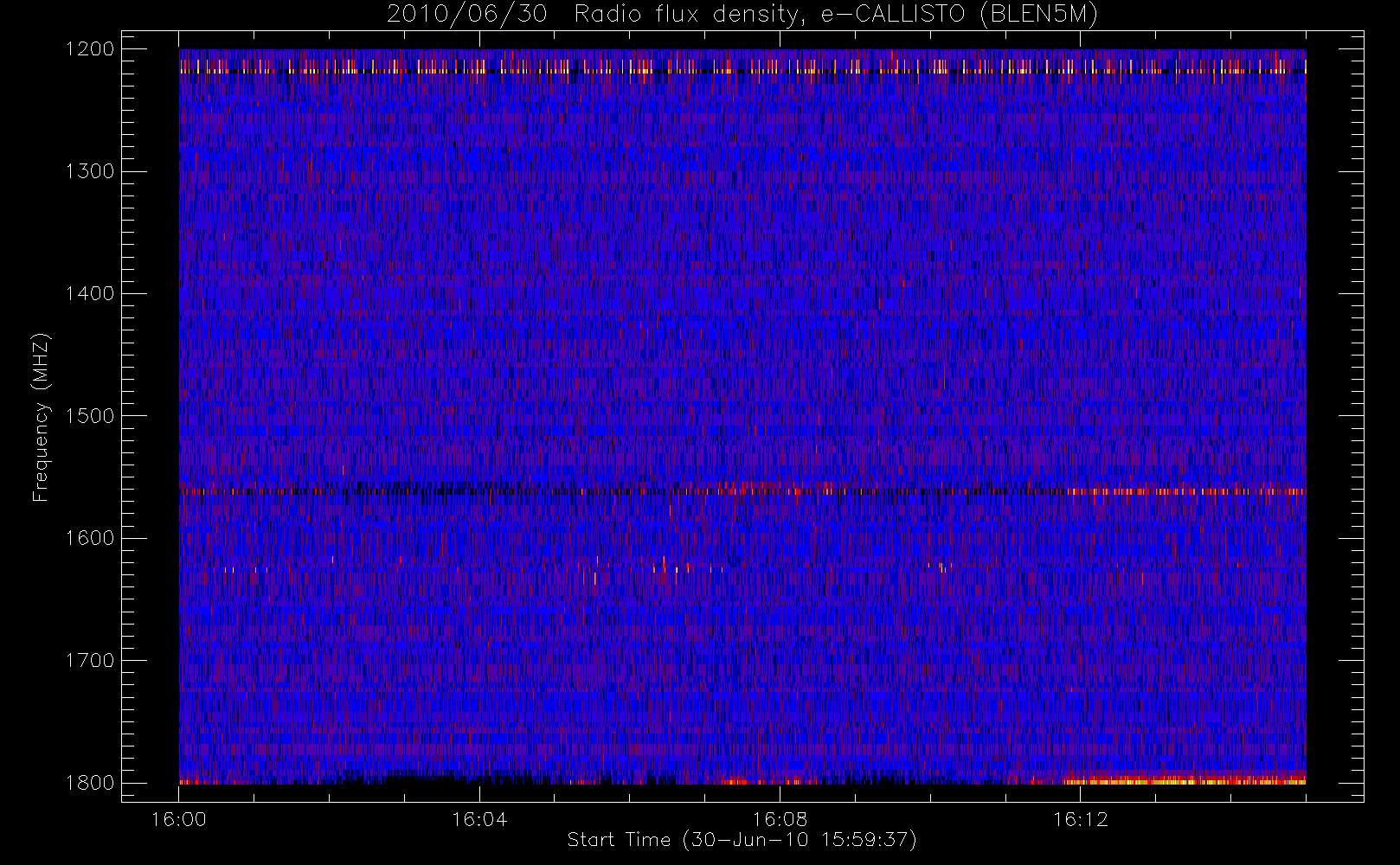This screenshot has width=1400, height=865.
Task: Click the 1600 frequency tick label
Action: [x=90, y=538]
